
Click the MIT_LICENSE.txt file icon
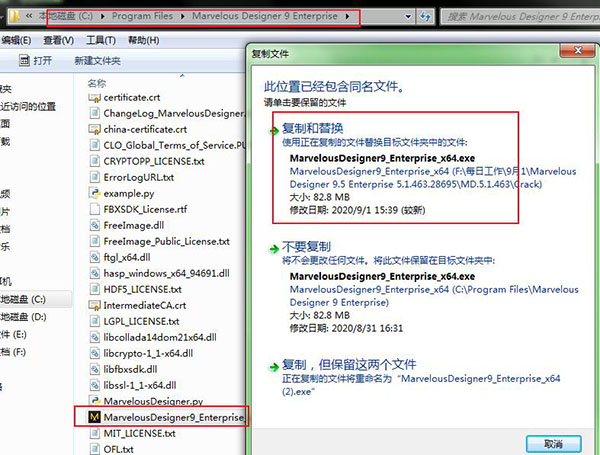click(x=94, y=433)
